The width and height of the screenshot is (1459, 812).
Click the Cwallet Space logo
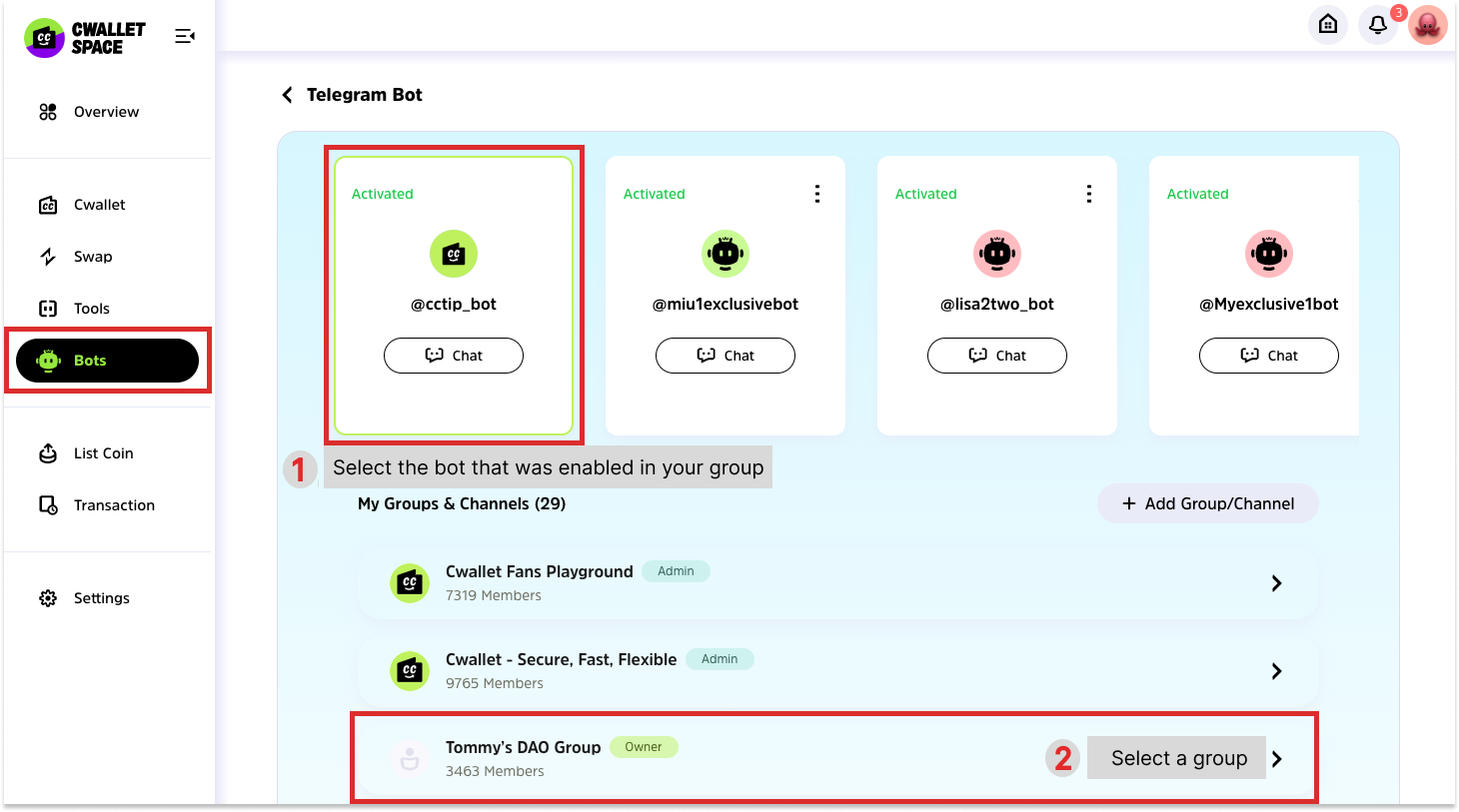tap(85, 38)
